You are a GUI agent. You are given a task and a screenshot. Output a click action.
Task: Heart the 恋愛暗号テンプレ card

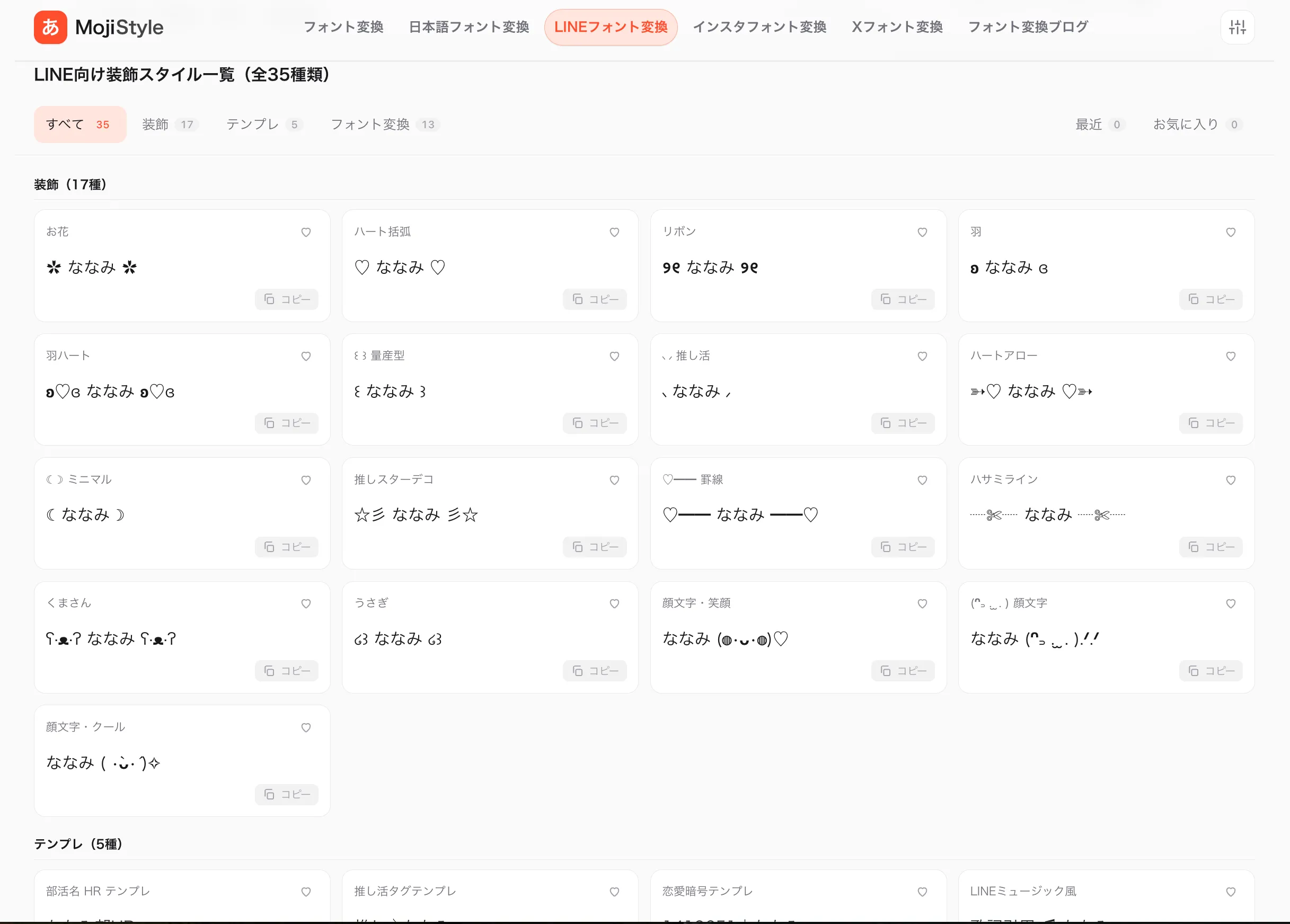click(923, 892)
